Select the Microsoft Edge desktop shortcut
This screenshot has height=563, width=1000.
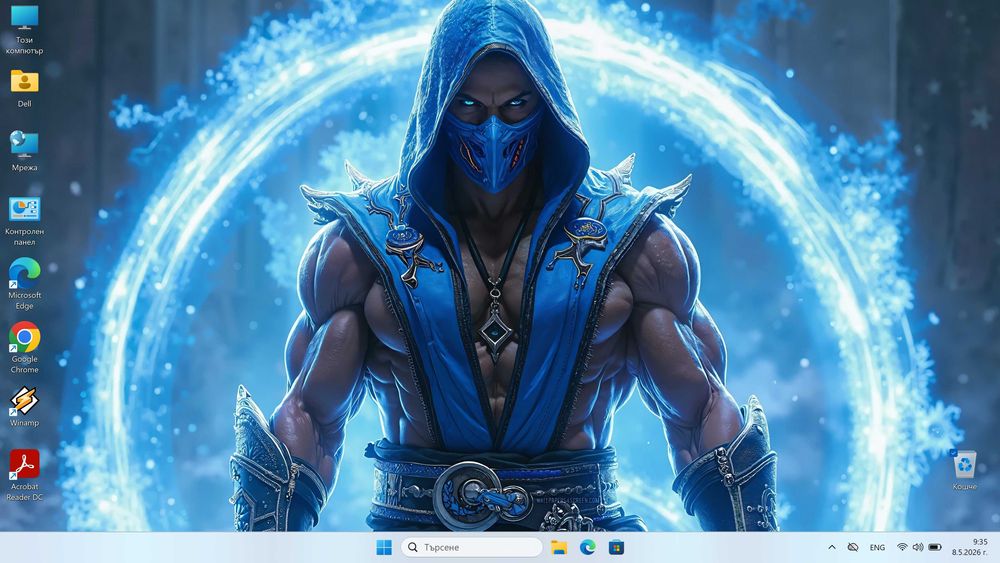pos(24,284)
